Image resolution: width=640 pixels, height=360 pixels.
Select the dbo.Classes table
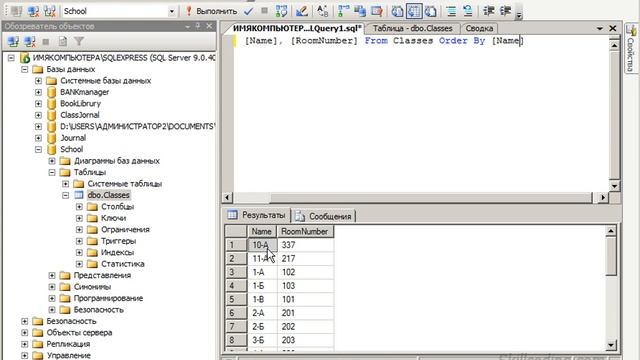click(108, 195)
